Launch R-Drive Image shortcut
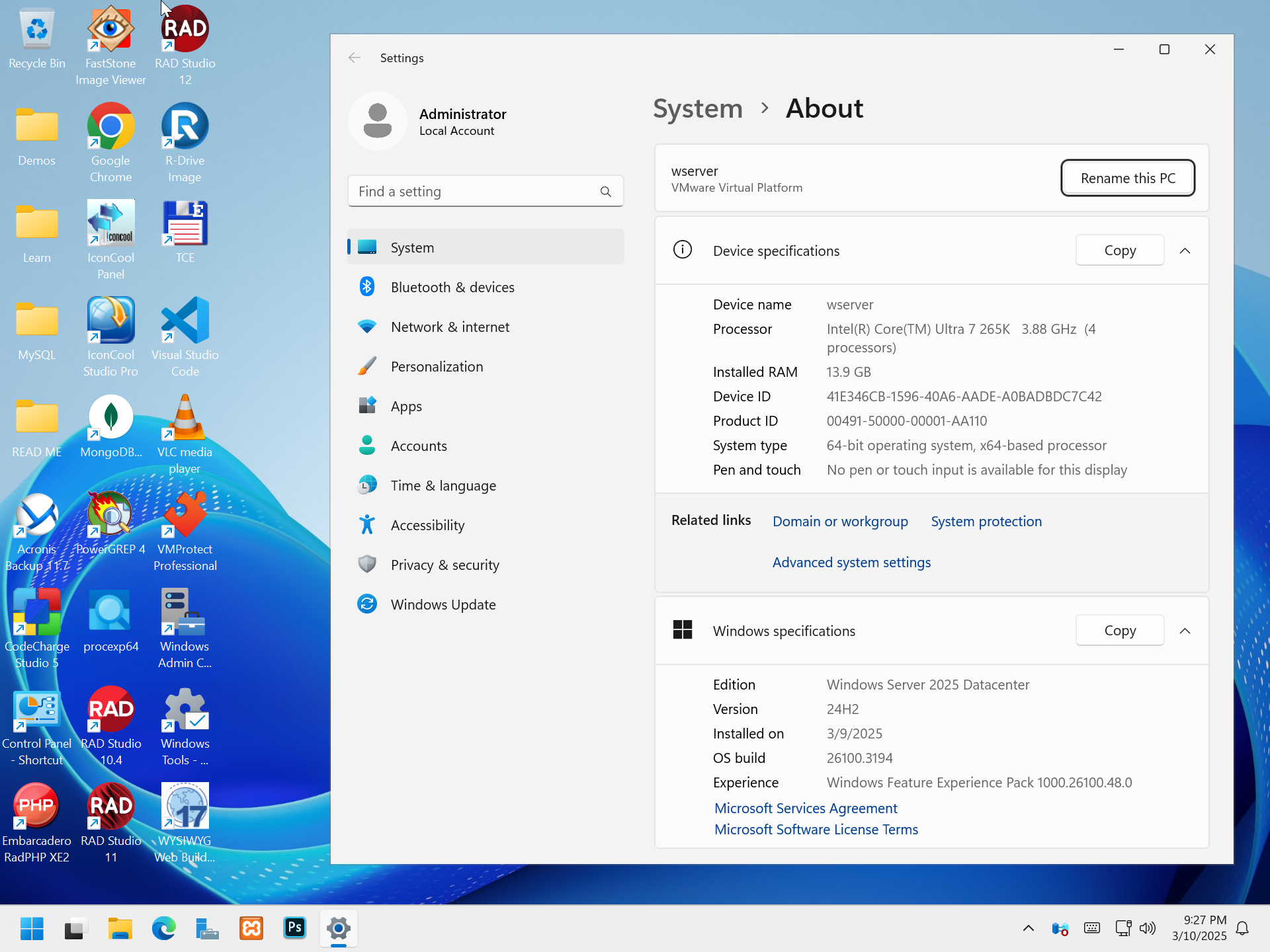The height and width of the screenshot is (952, 1270). pyautogui.click(x=185, y=143)
